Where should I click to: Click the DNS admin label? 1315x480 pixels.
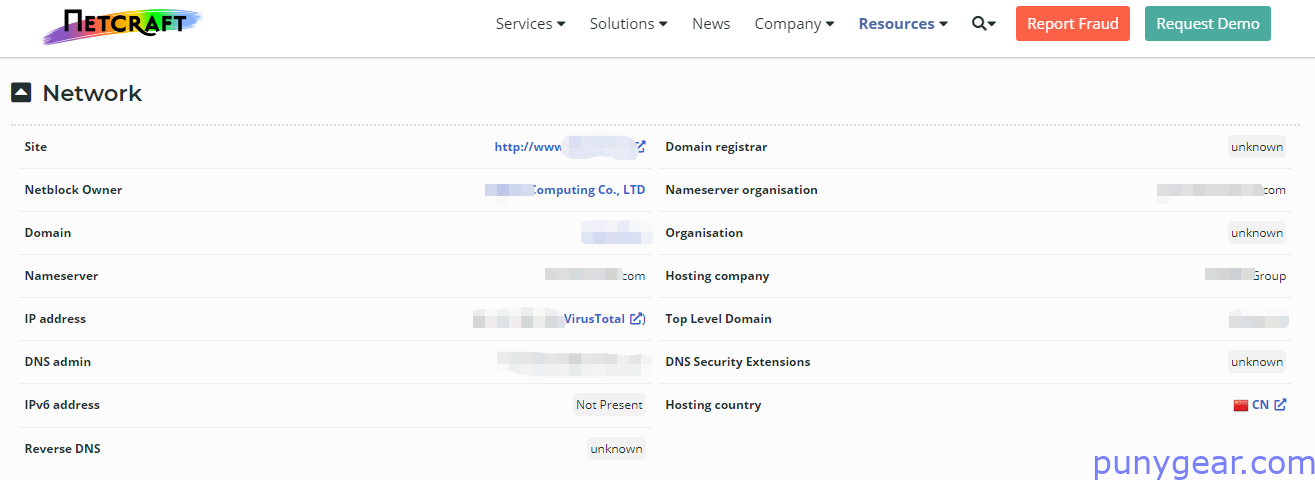58,362
